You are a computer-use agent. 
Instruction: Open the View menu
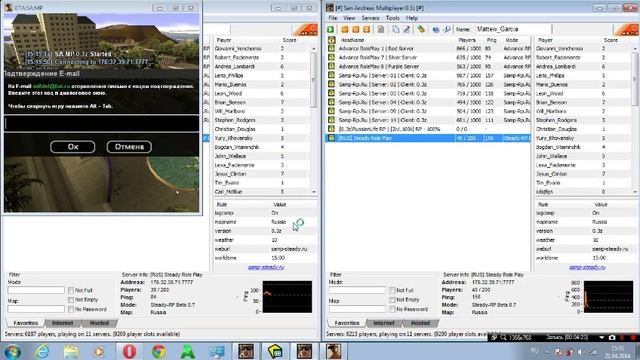(349, 18)
